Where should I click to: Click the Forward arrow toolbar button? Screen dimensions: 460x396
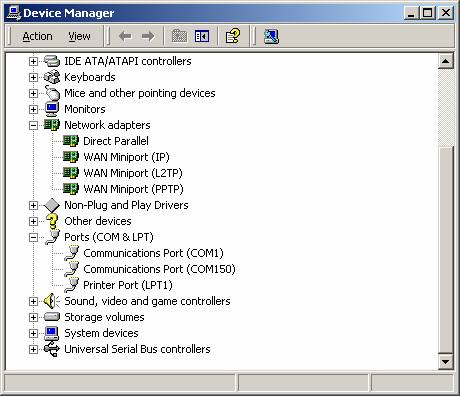pyautogui.click(x=148, y=36)
